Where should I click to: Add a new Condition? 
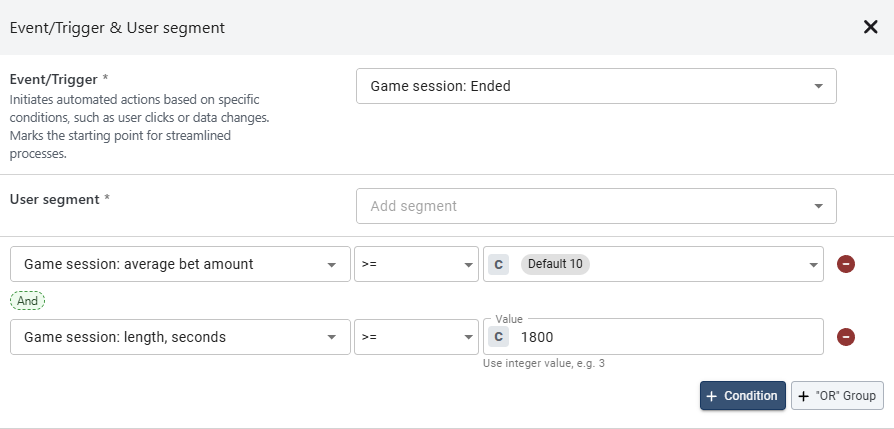(742, 396)
